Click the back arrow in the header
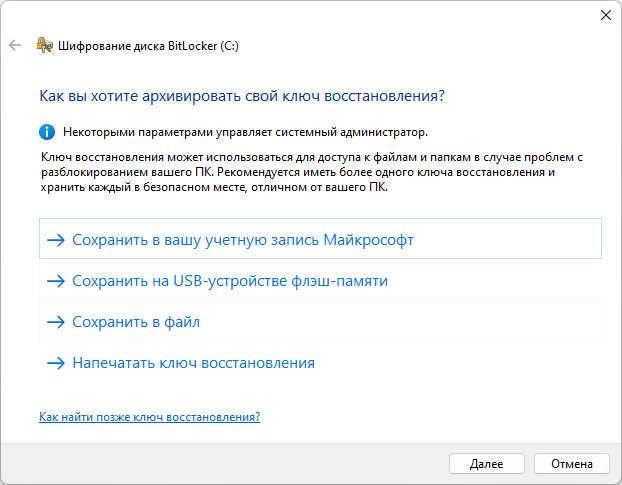 coord(15,45)
